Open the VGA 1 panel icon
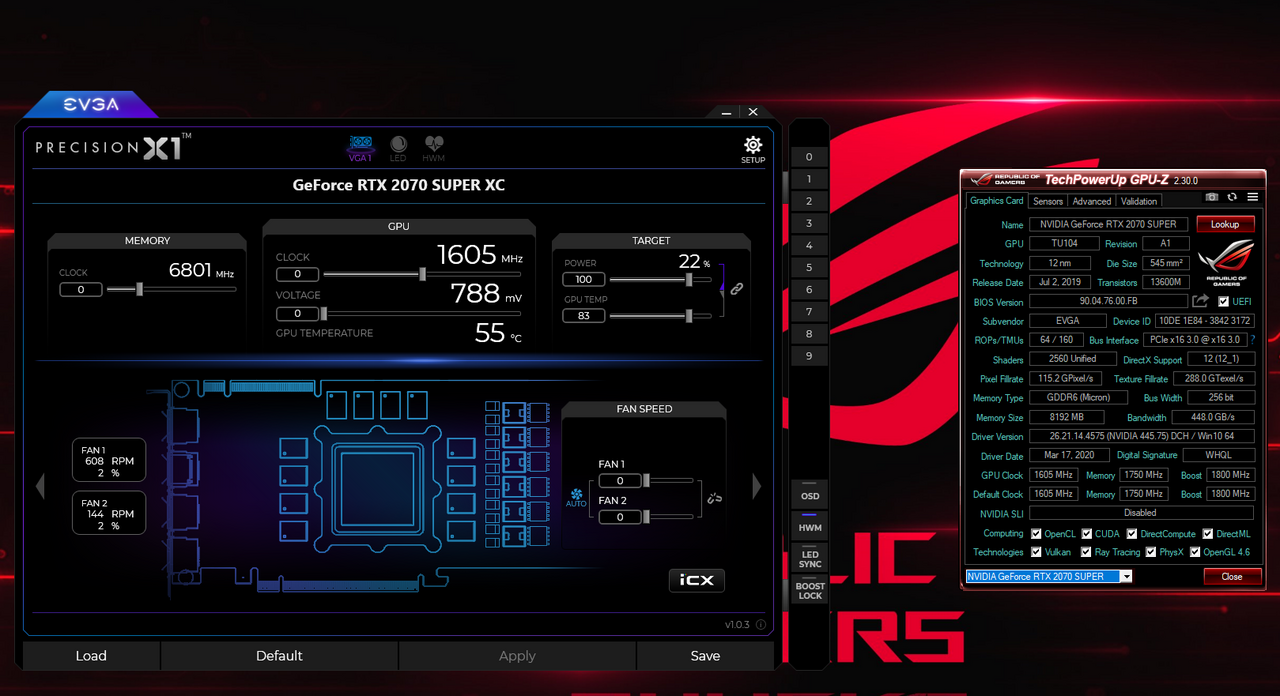The image size is (1280, 696). 360,148
